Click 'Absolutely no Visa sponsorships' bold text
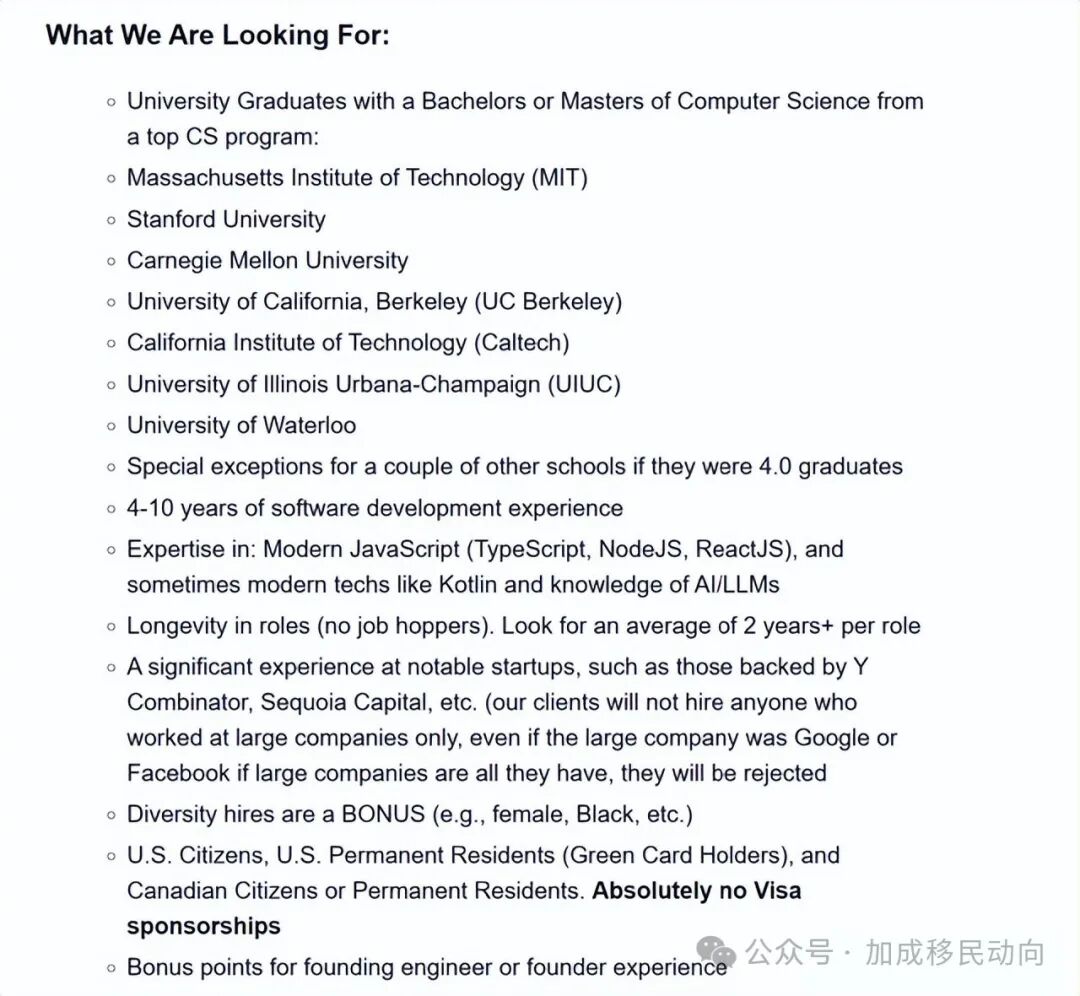 pos(464,908)
